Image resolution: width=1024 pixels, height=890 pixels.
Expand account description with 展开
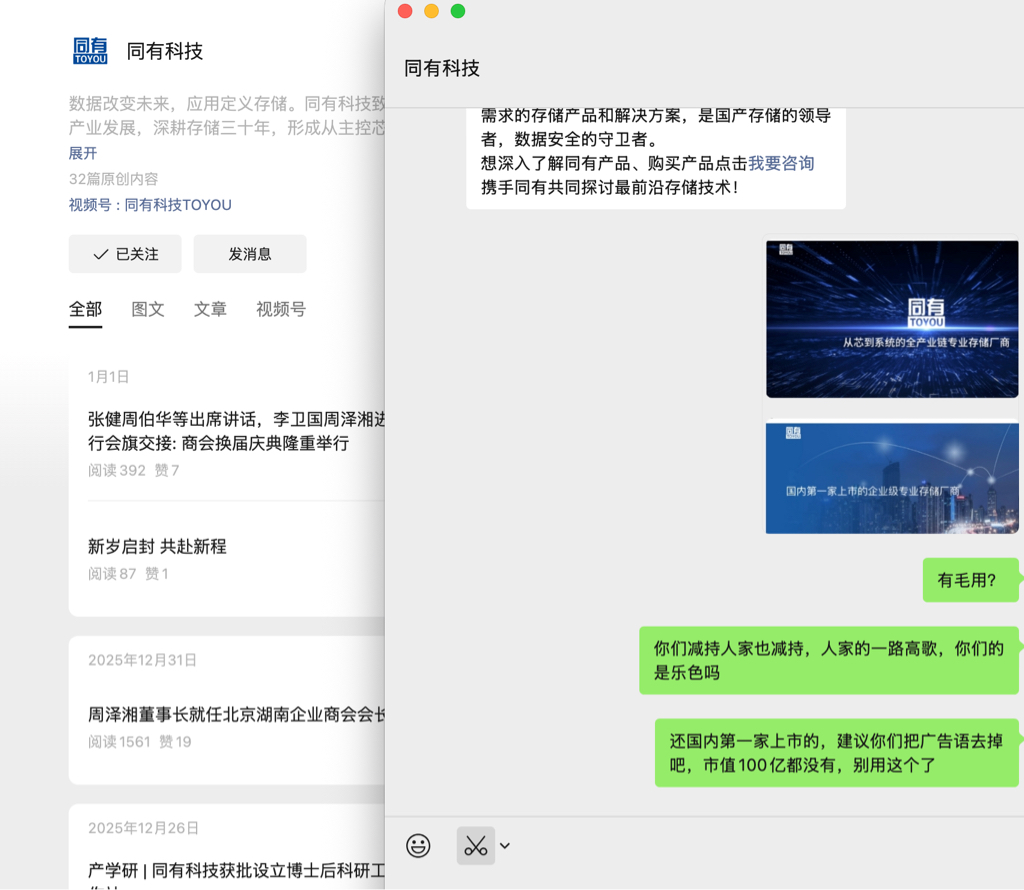(83, 153)
